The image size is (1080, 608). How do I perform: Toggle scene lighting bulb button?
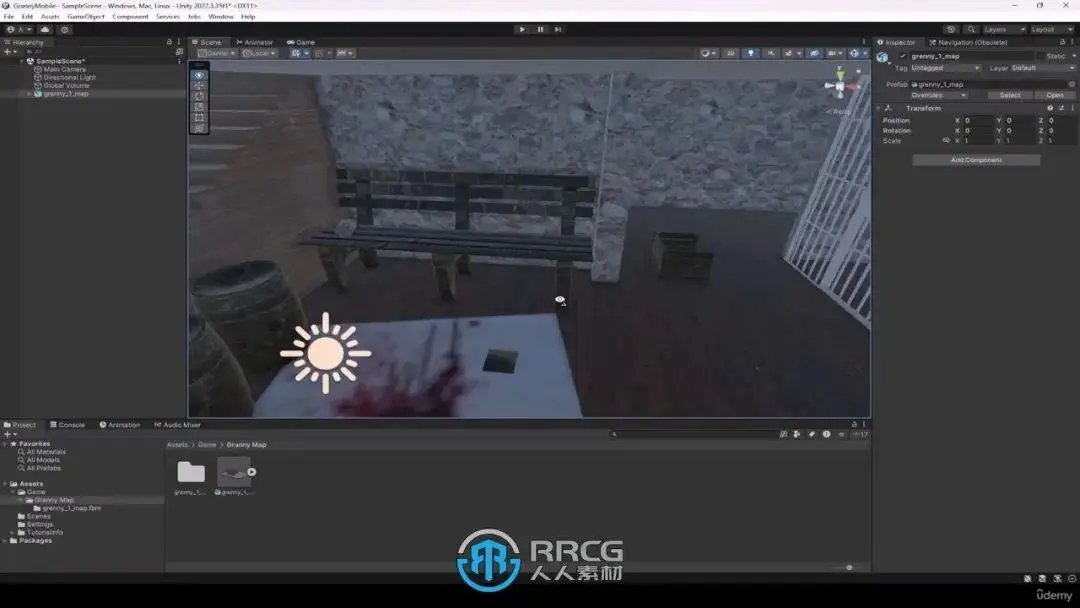[751, 53]
